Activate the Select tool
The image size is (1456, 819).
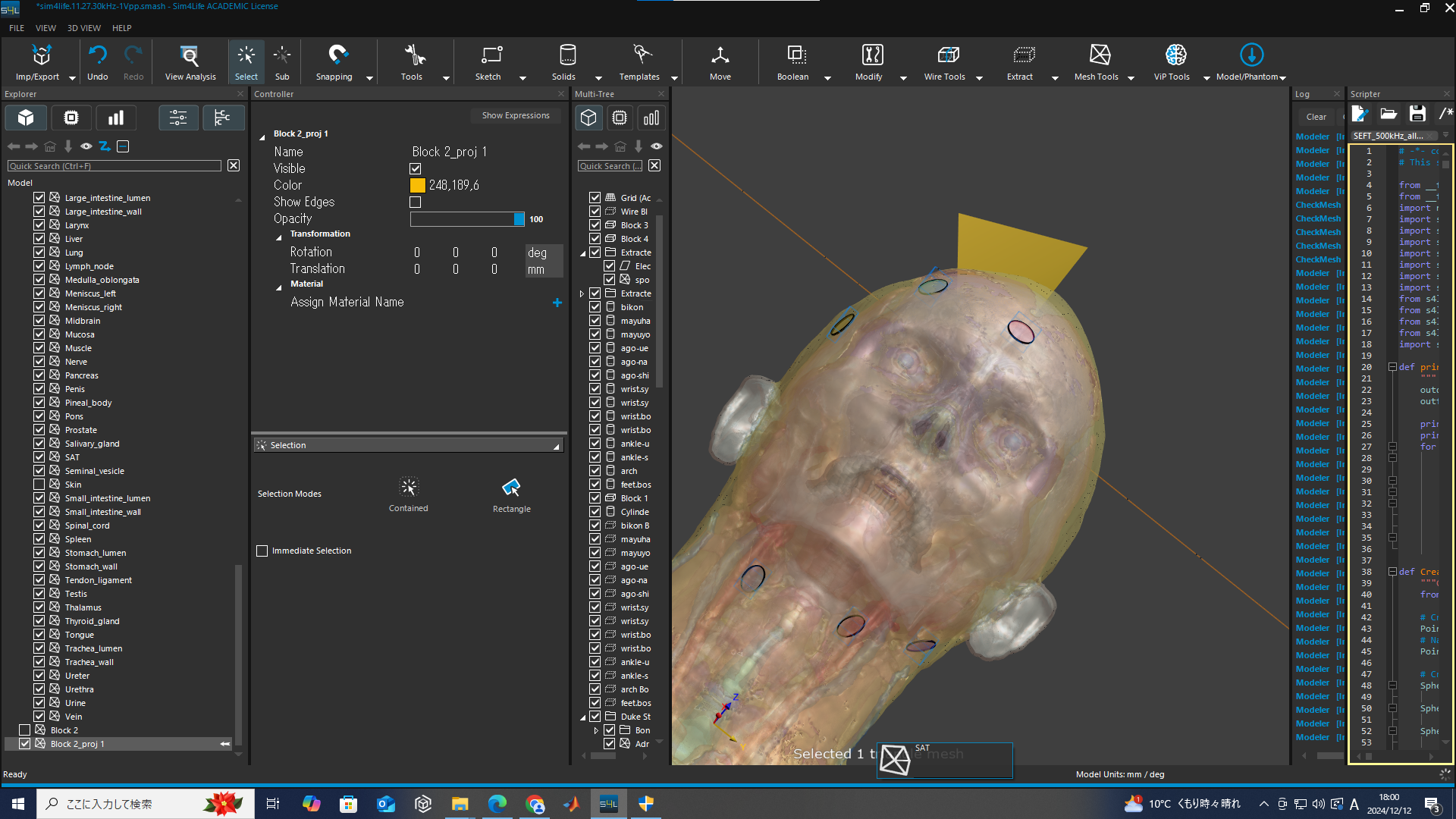coord(246,62)
